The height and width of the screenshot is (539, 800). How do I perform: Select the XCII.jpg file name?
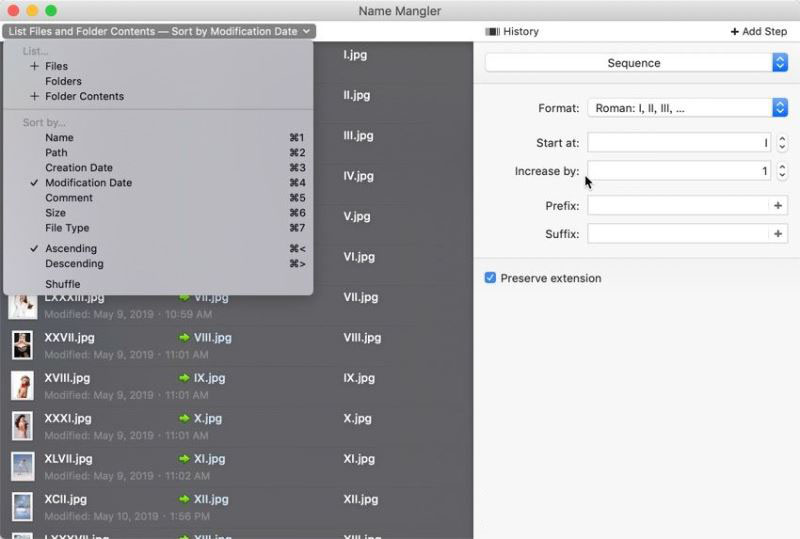65,499
